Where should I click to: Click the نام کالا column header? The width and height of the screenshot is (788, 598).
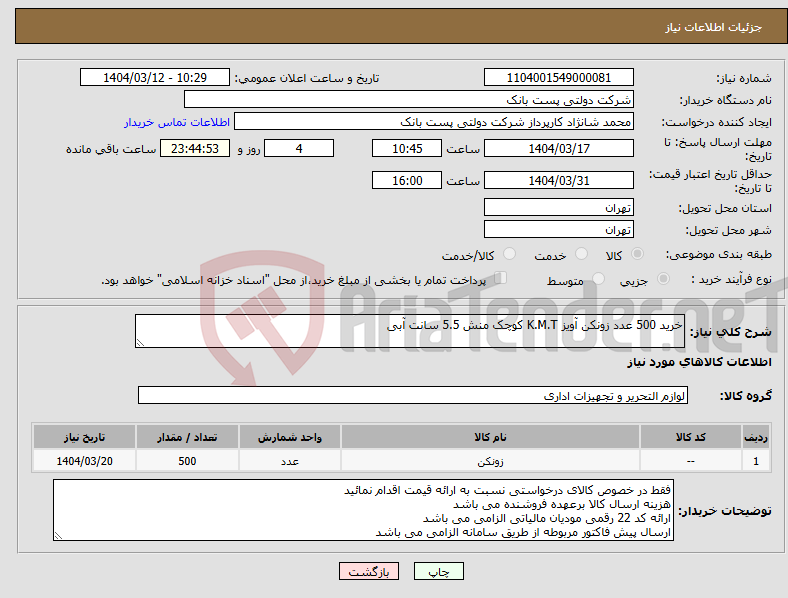490,437
